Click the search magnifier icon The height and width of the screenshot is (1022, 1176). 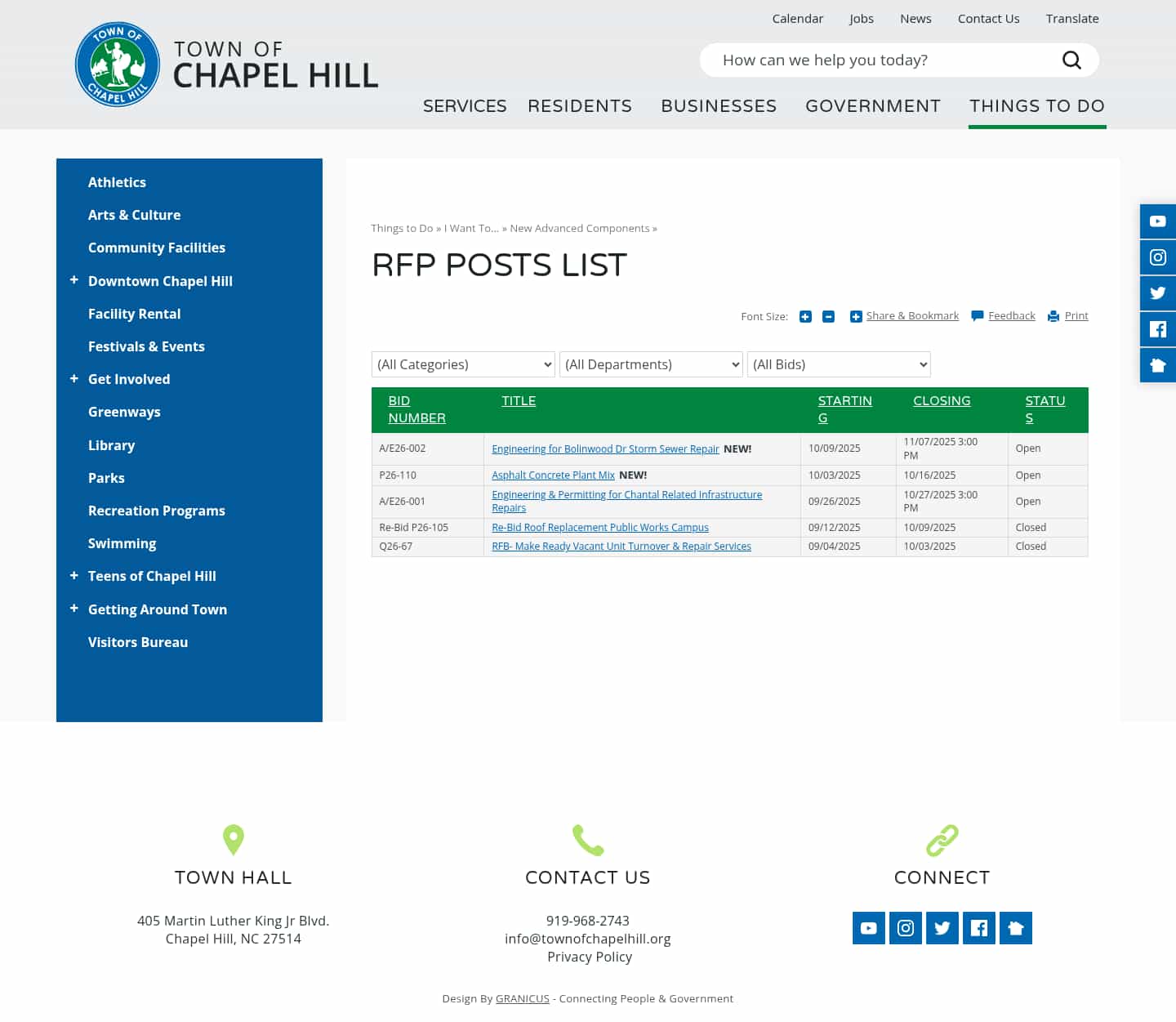1071,60
